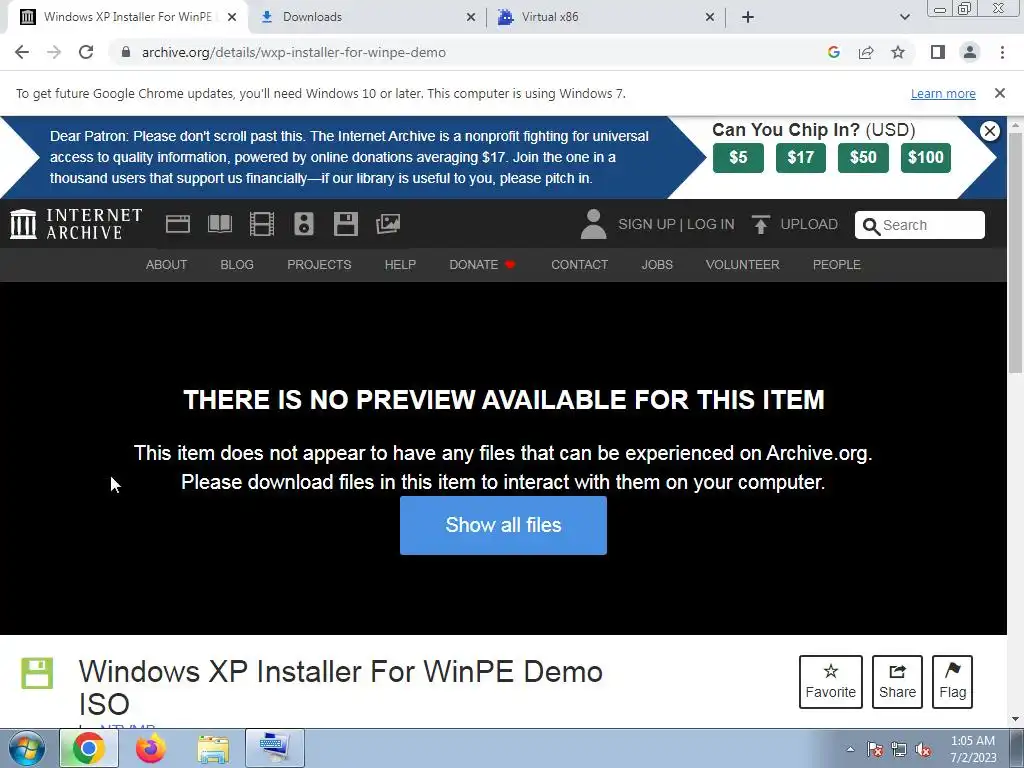
Task: Bookmark this page with the star icon
Action: coord(898,52)
